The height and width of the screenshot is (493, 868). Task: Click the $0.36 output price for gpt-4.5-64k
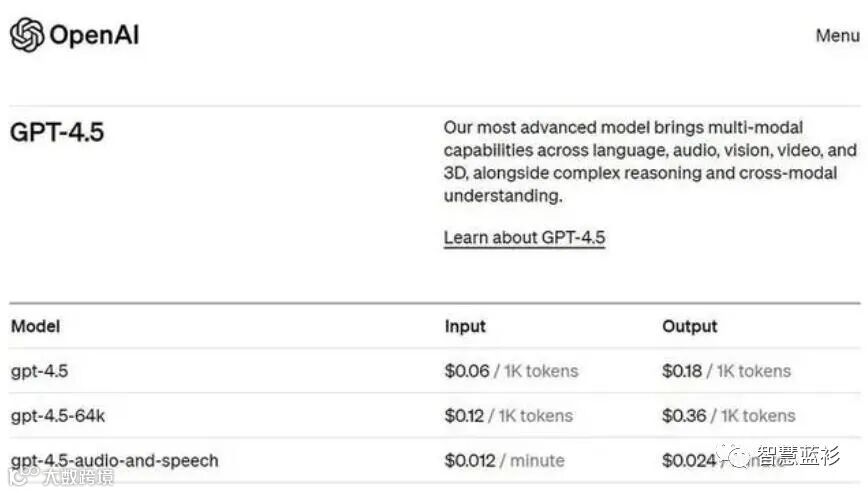[x=684, y=415]
